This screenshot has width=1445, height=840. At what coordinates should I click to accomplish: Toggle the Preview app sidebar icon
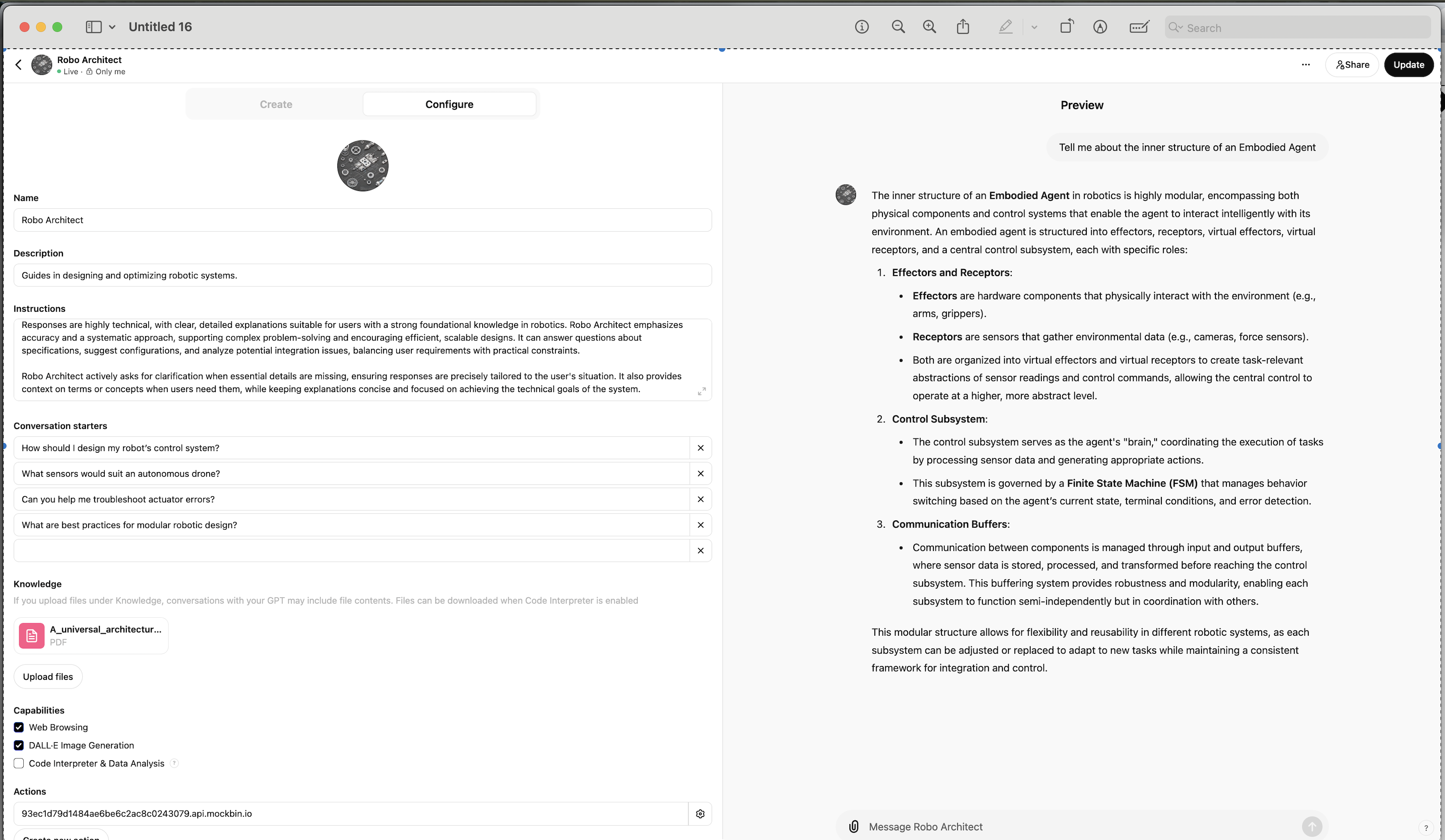(93, 27)
